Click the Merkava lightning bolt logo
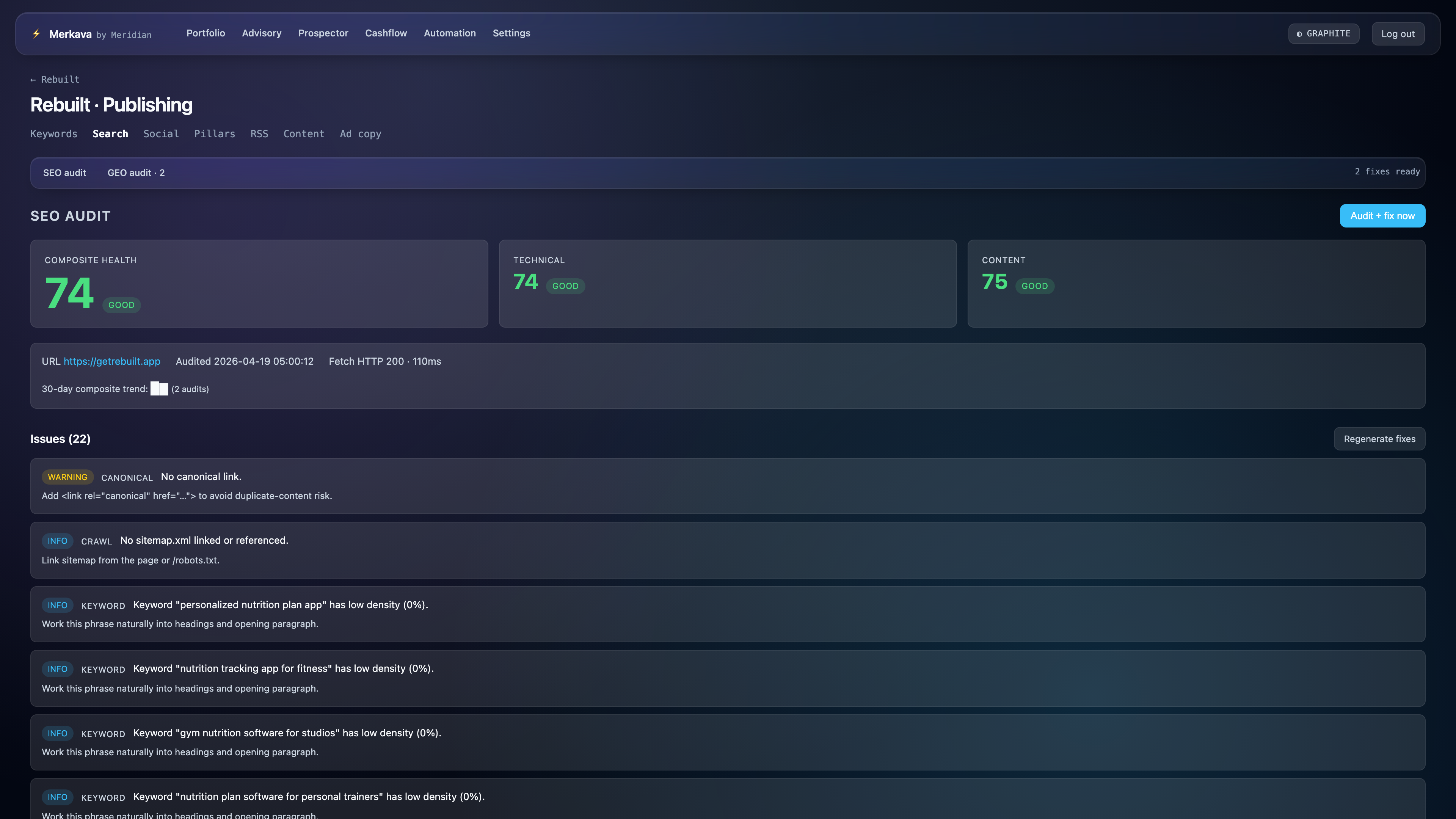This screenshot has width=1456, height=819. pyautogui.click(x=36, y=34)
